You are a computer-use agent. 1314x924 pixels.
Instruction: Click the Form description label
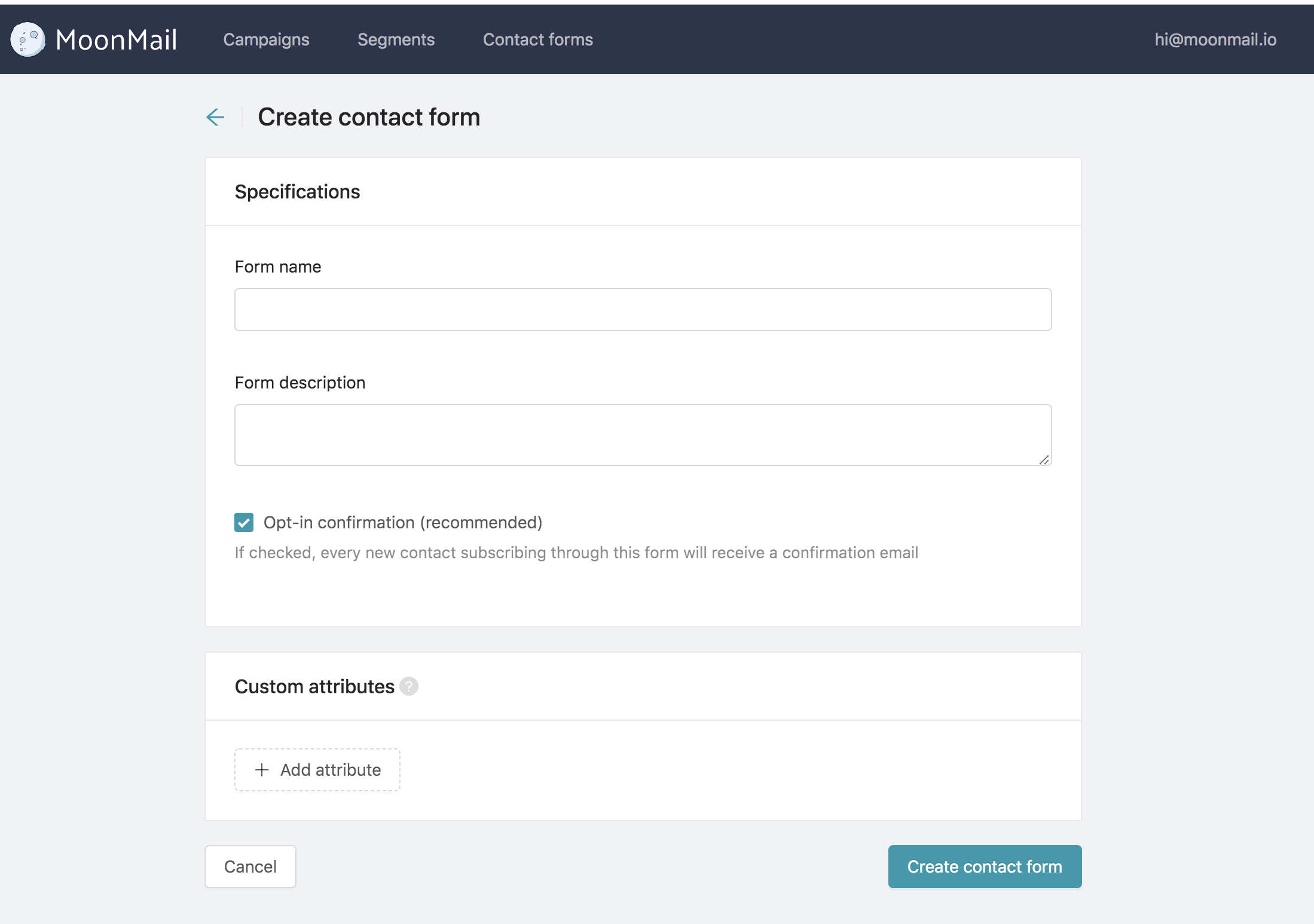click(300, 383)
